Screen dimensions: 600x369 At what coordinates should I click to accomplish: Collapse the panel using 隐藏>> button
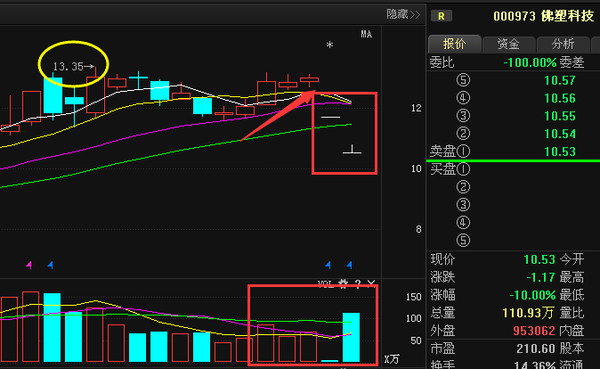pyautogui.click(x=403, y=15)
